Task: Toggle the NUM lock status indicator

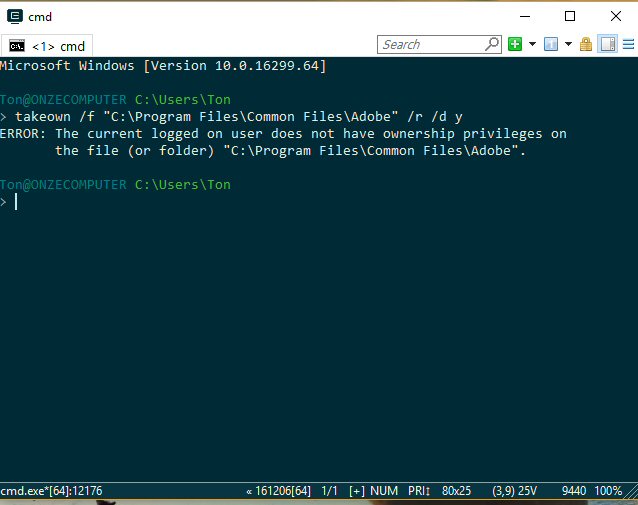Action: pos(384,491)
